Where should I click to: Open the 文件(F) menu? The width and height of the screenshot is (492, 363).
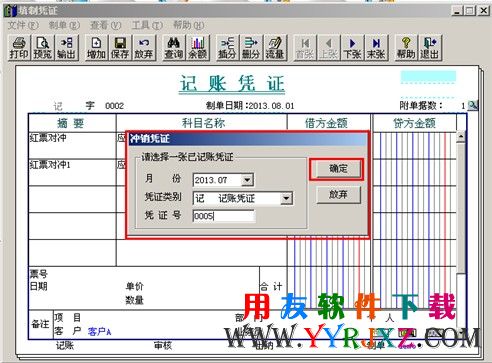[23, 25]
